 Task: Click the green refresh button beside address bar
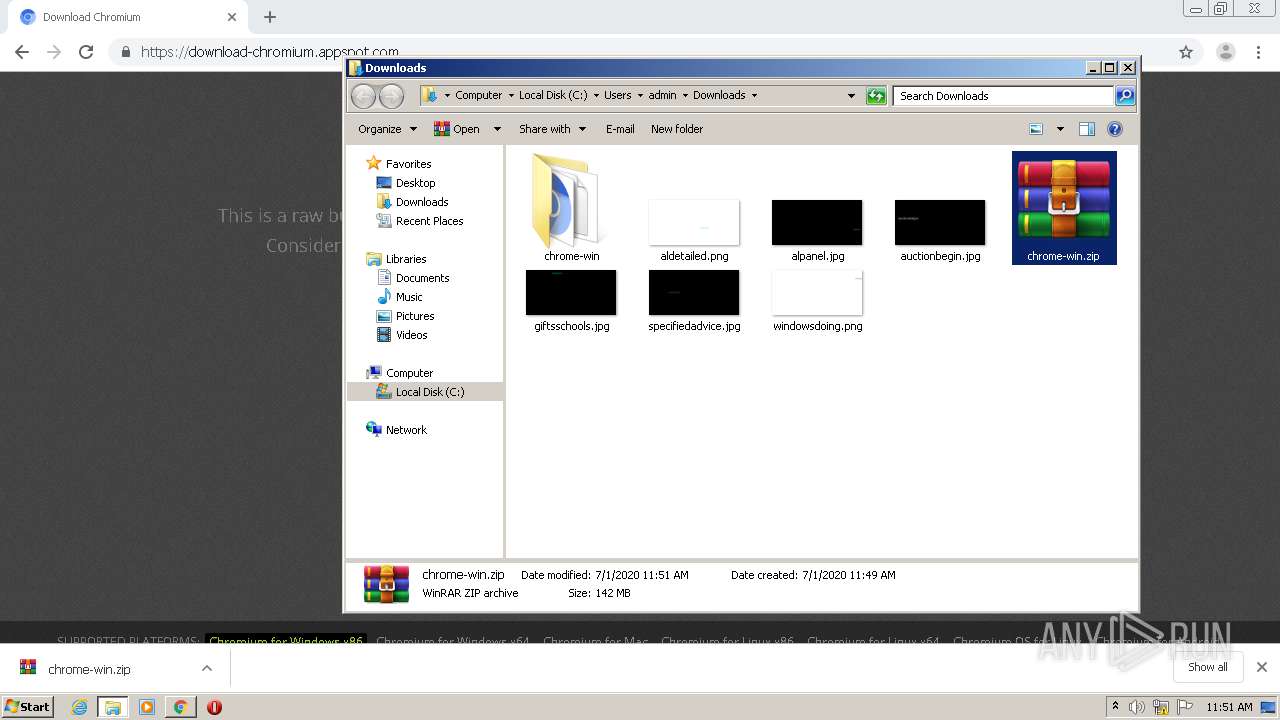tap(876, 96)
